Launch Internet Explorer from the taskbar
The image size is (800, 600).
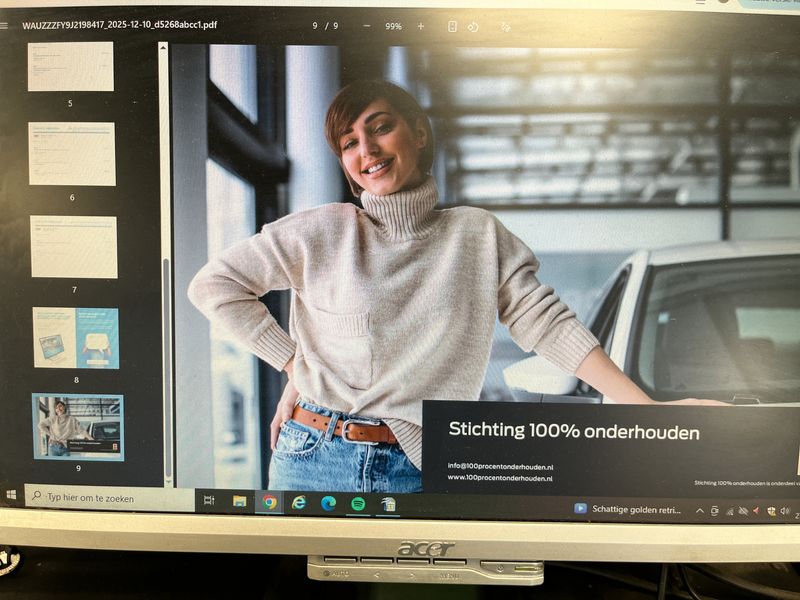pos(299,503)
